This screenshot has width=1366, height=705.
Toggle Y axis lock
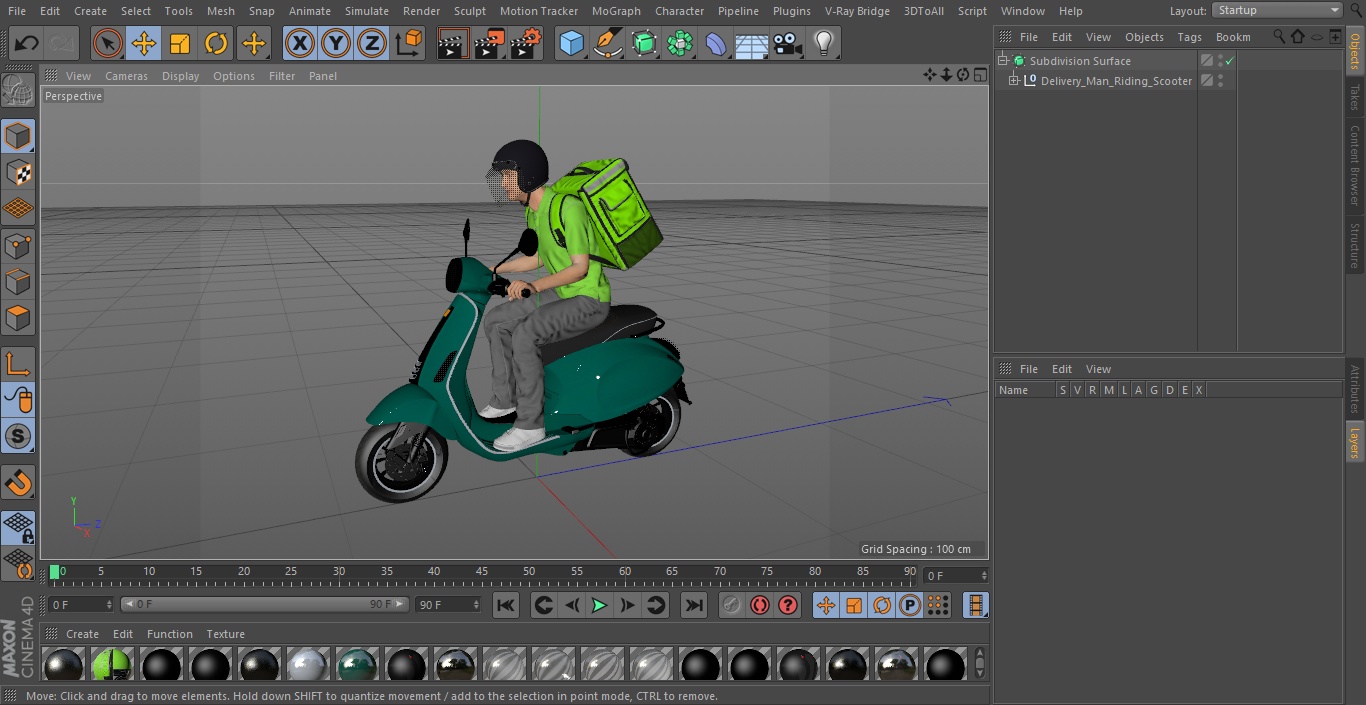click(x=336, y=43)
